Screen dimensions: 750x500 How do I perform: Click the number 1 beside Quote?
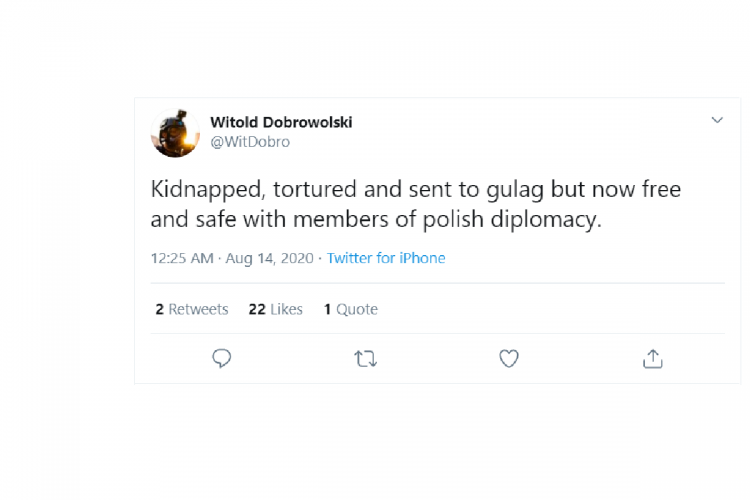click(x=327, y=309)
